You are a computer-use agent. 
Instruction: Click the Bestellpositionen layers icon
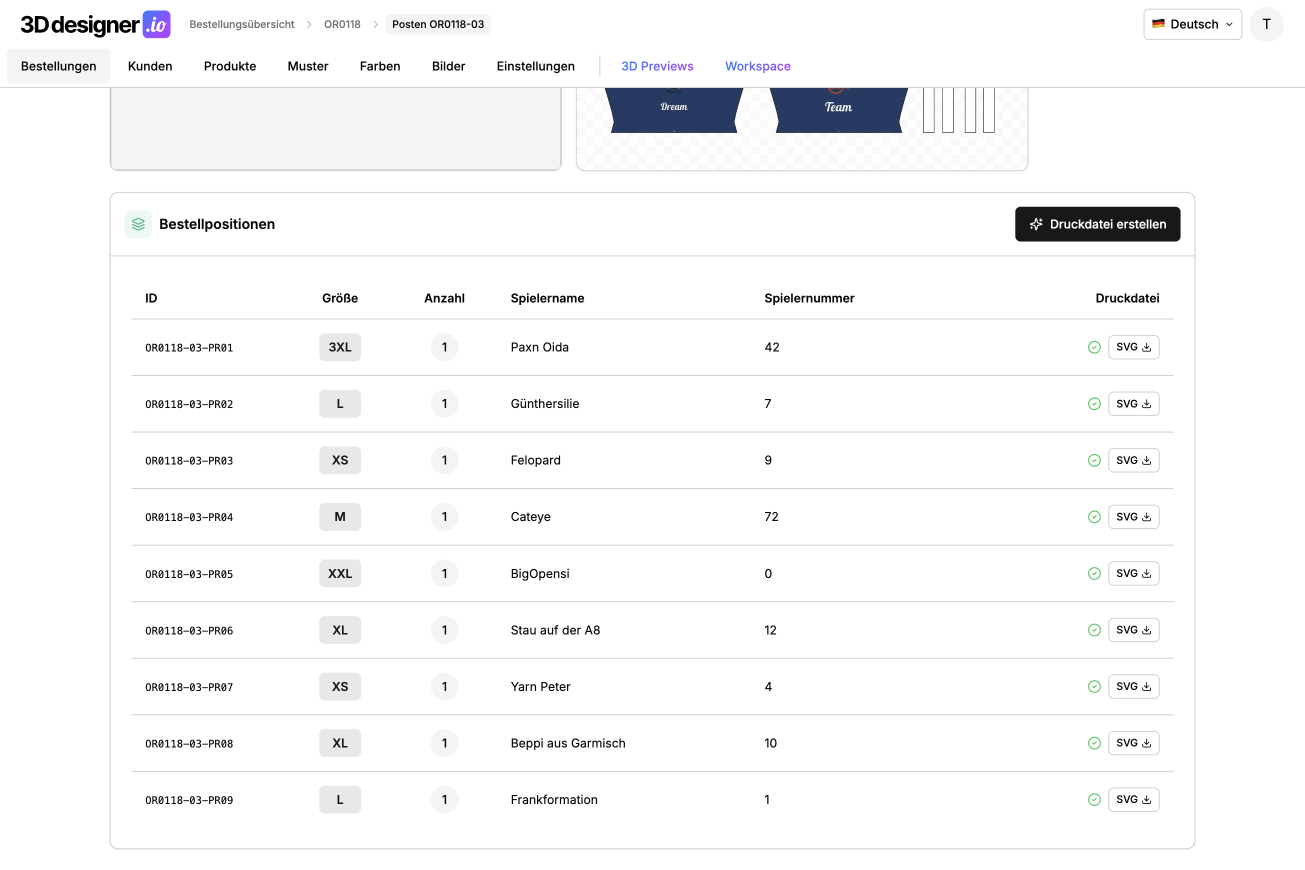[138, 224]
